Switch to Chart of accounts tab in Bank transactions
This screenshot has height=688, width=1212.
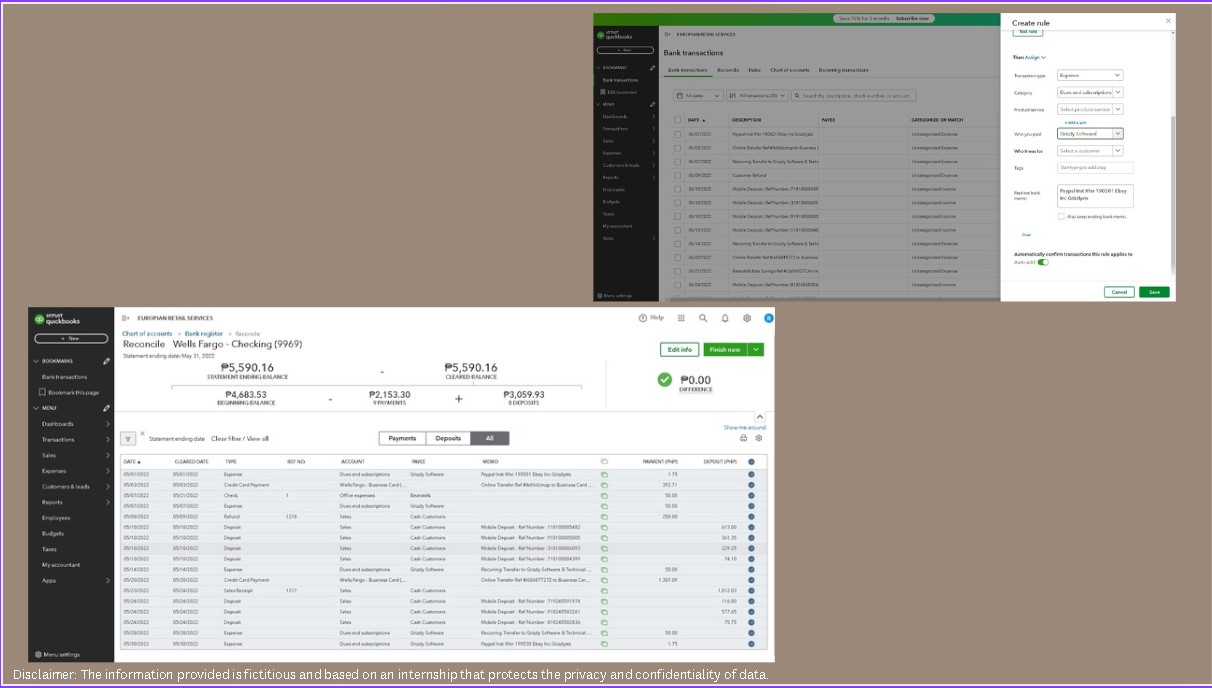[x=790, y=70]
